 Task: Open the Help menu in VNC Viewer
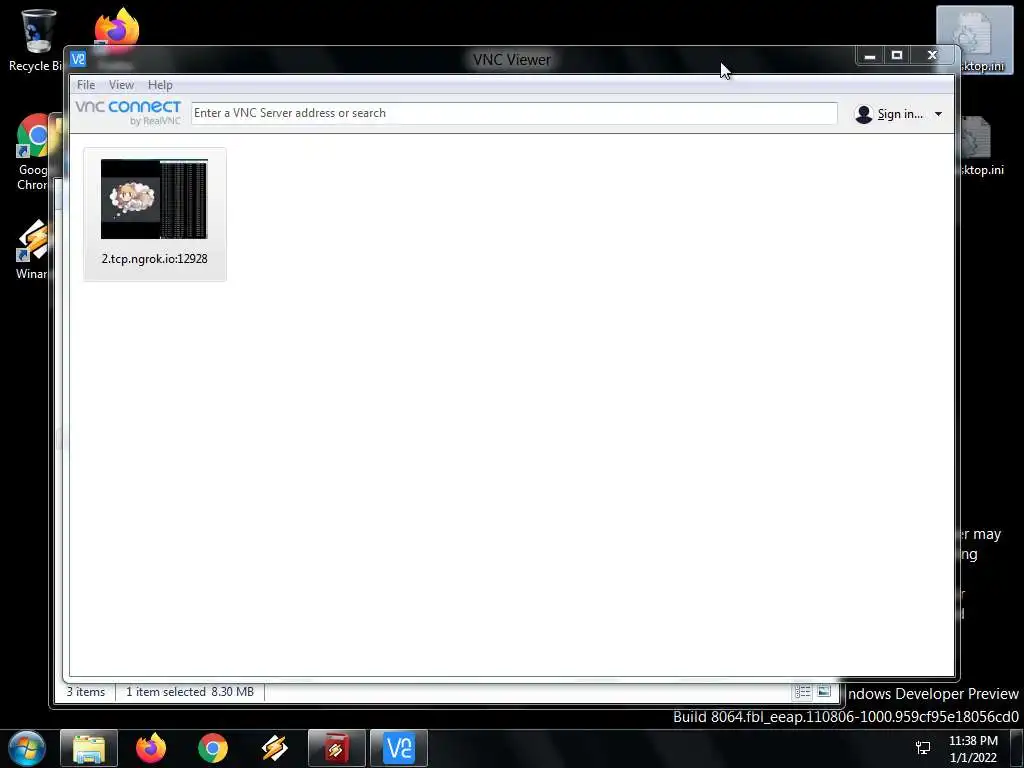[160, 85]
